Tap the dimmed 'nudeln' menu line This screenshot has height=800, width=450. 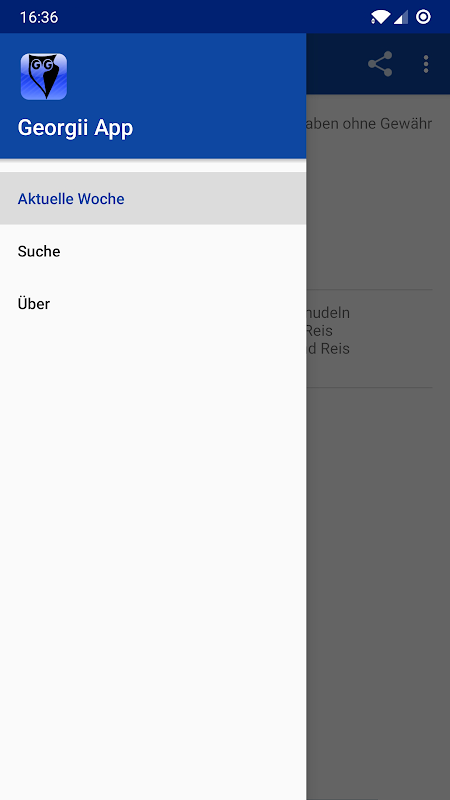pyautogui.click(x=328, y=312)
